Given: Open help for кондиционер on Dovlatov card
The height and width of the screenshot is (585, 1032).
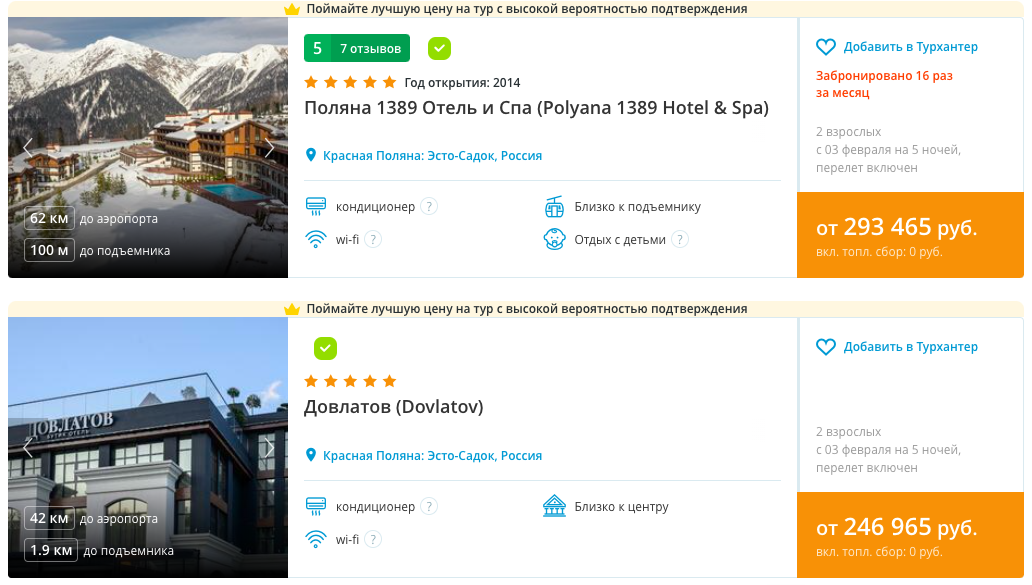Looking at the screenshot, I should coord(429,507).
